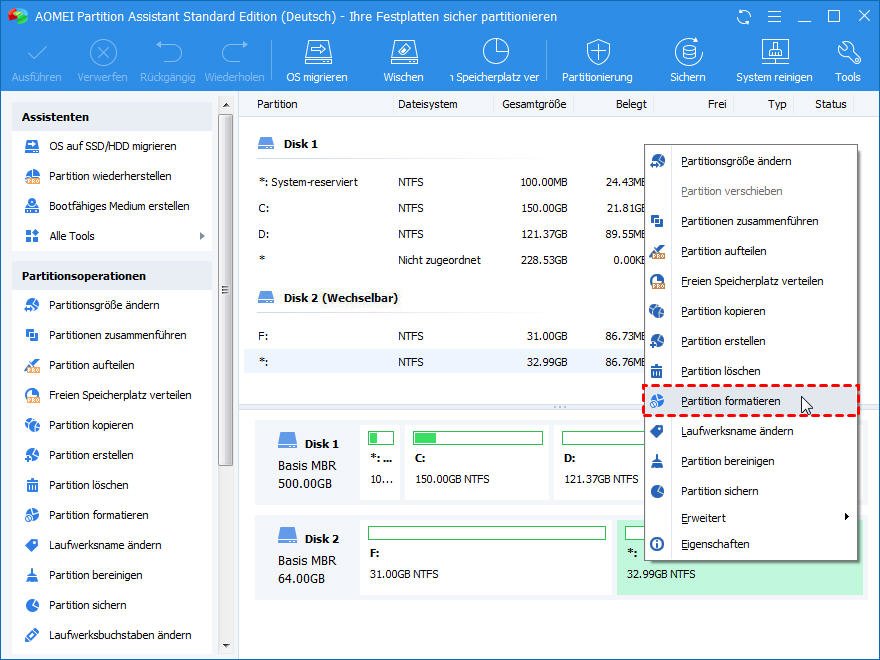Click context menu Partition bereinigen broom icon
Image resolution: width=880 pixels, height=660 pixels.
coord(657,461)
